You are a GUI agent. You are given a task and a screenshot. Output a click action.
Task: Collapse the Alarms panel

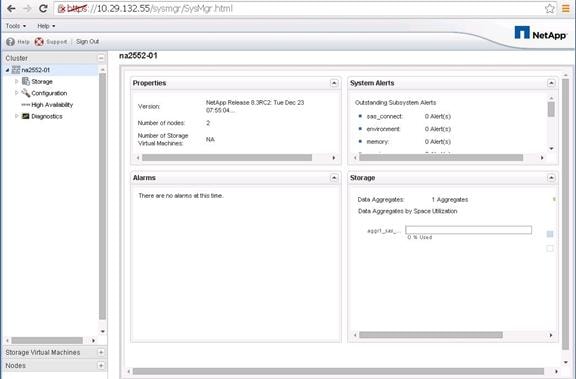pos(334,178)
